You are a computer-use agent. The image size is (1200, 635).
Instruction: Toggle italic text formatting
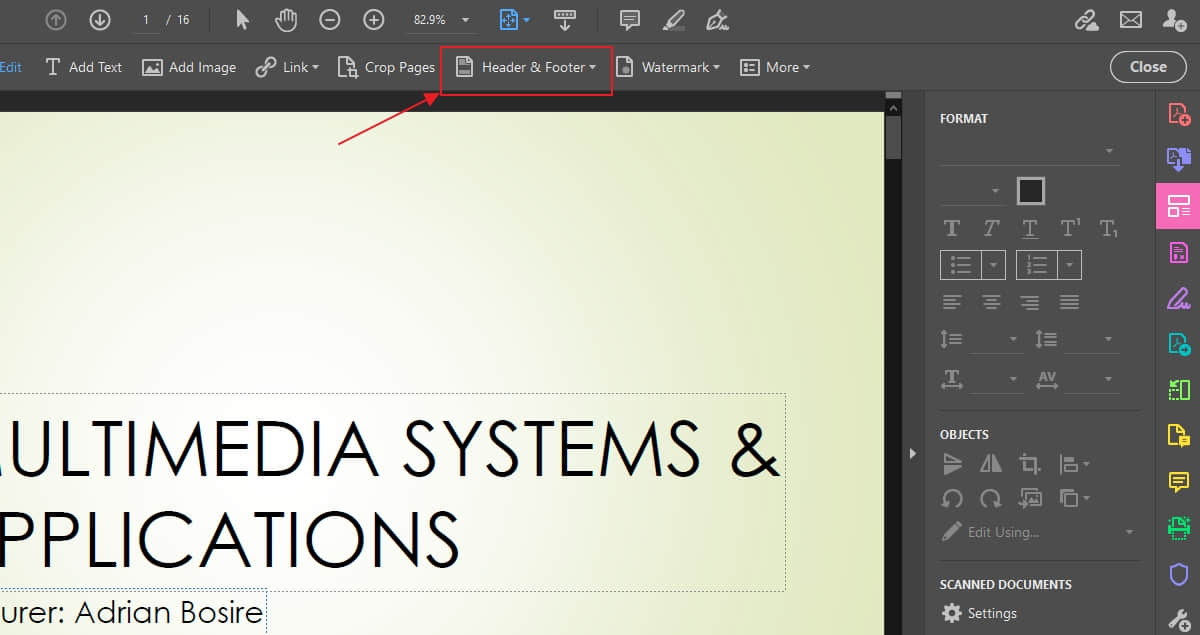pyautogui.click(x=991, y=228)
